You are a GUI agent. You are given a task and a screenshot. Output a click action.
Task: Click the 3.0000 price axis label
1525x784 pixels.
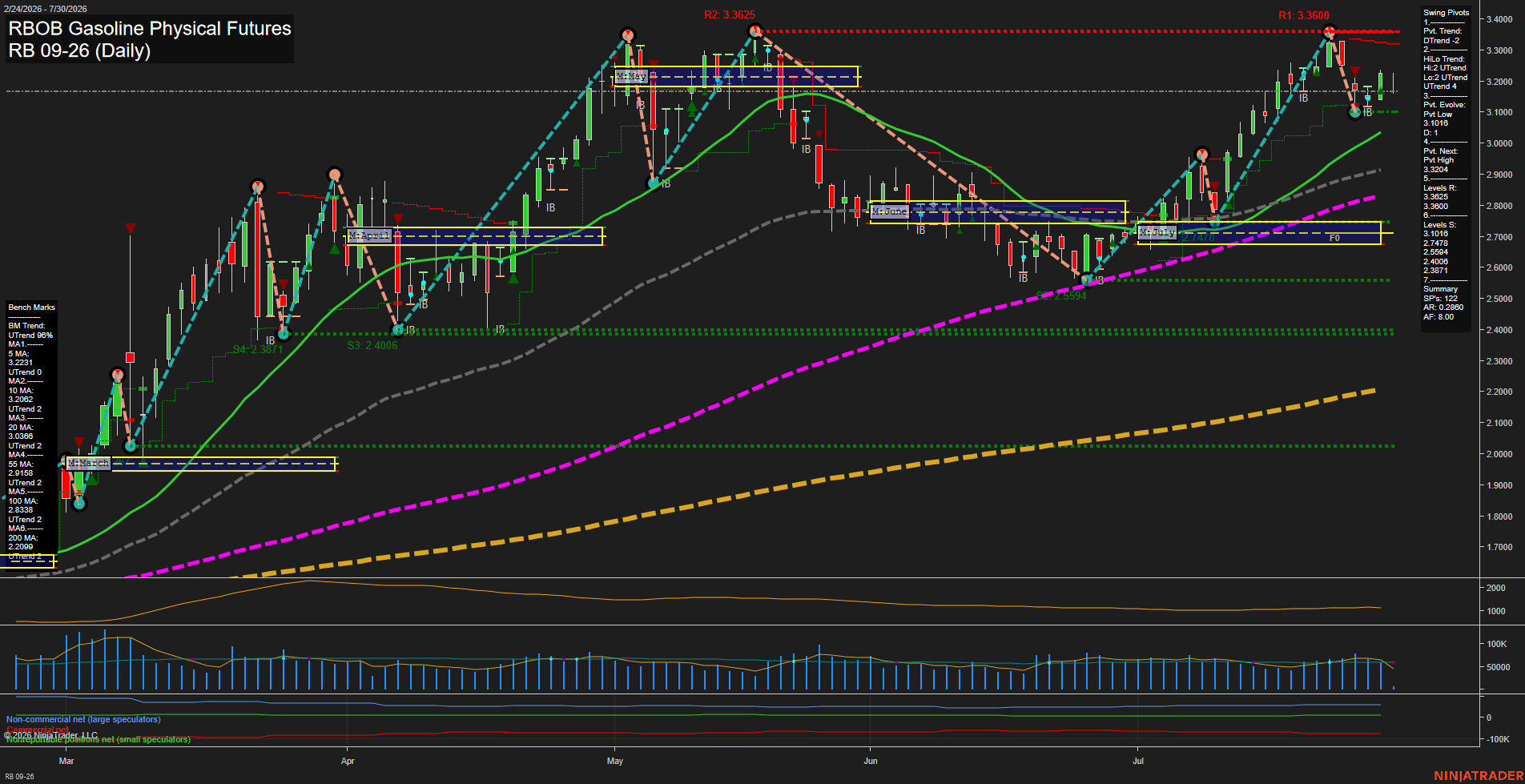click(x=1499, y=143)
